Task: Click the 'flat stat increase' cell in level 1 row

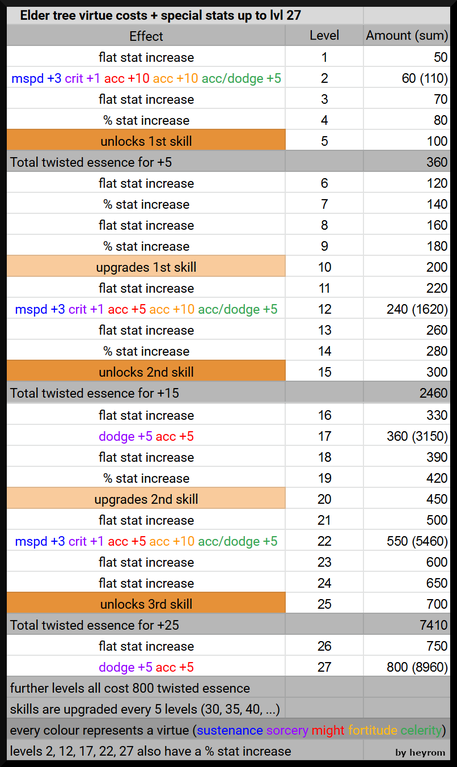Action: click(146, 57)
